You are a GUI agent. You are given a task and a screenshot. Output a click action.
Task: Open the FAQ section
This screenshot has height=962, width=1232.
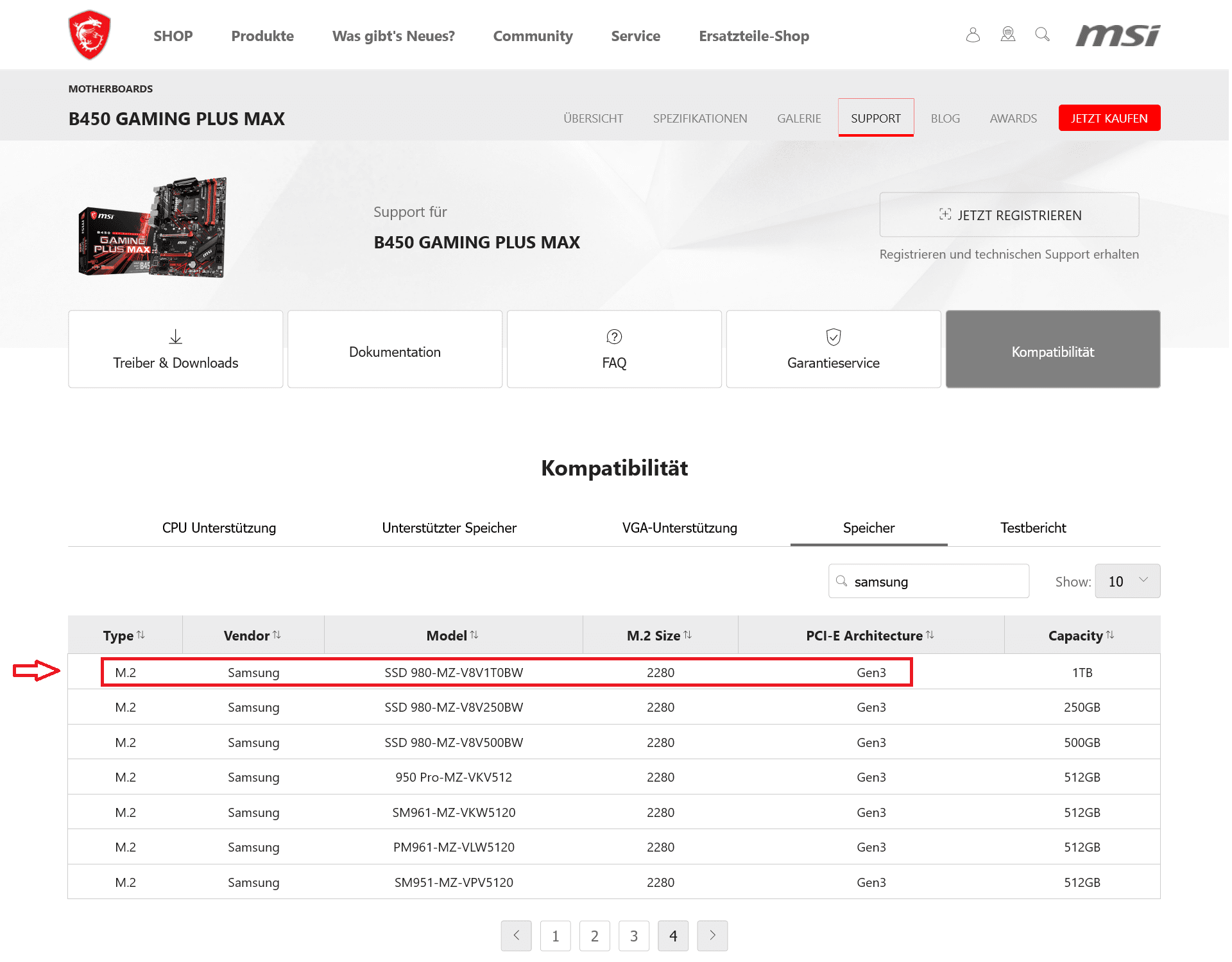[615, 349]
